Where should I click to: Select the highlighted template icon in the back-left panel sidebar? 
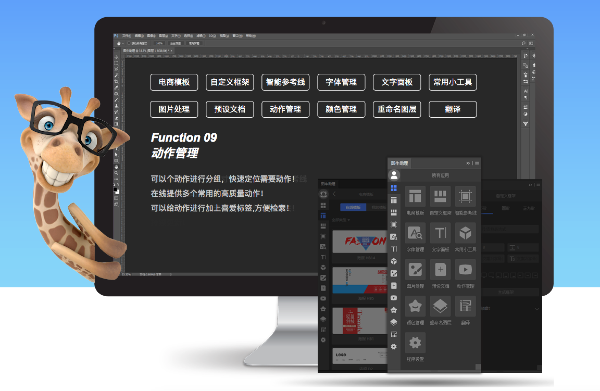[323, 216]
